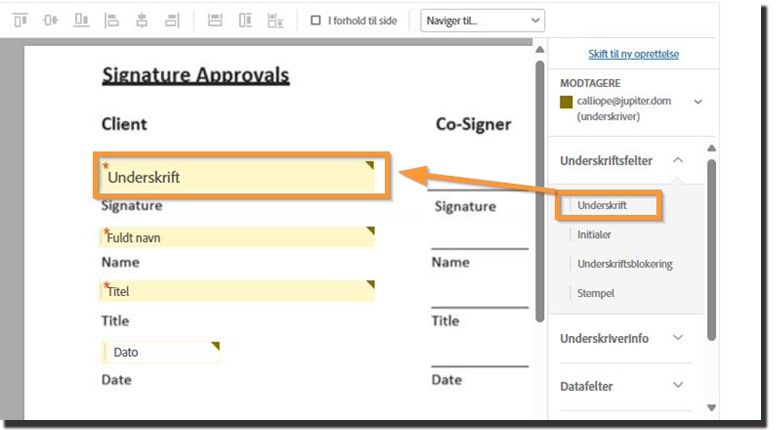Select Underskriftsblokering field type
This screenshot has width=779, height=430.
pyautogui.click(x=624, y=264)
